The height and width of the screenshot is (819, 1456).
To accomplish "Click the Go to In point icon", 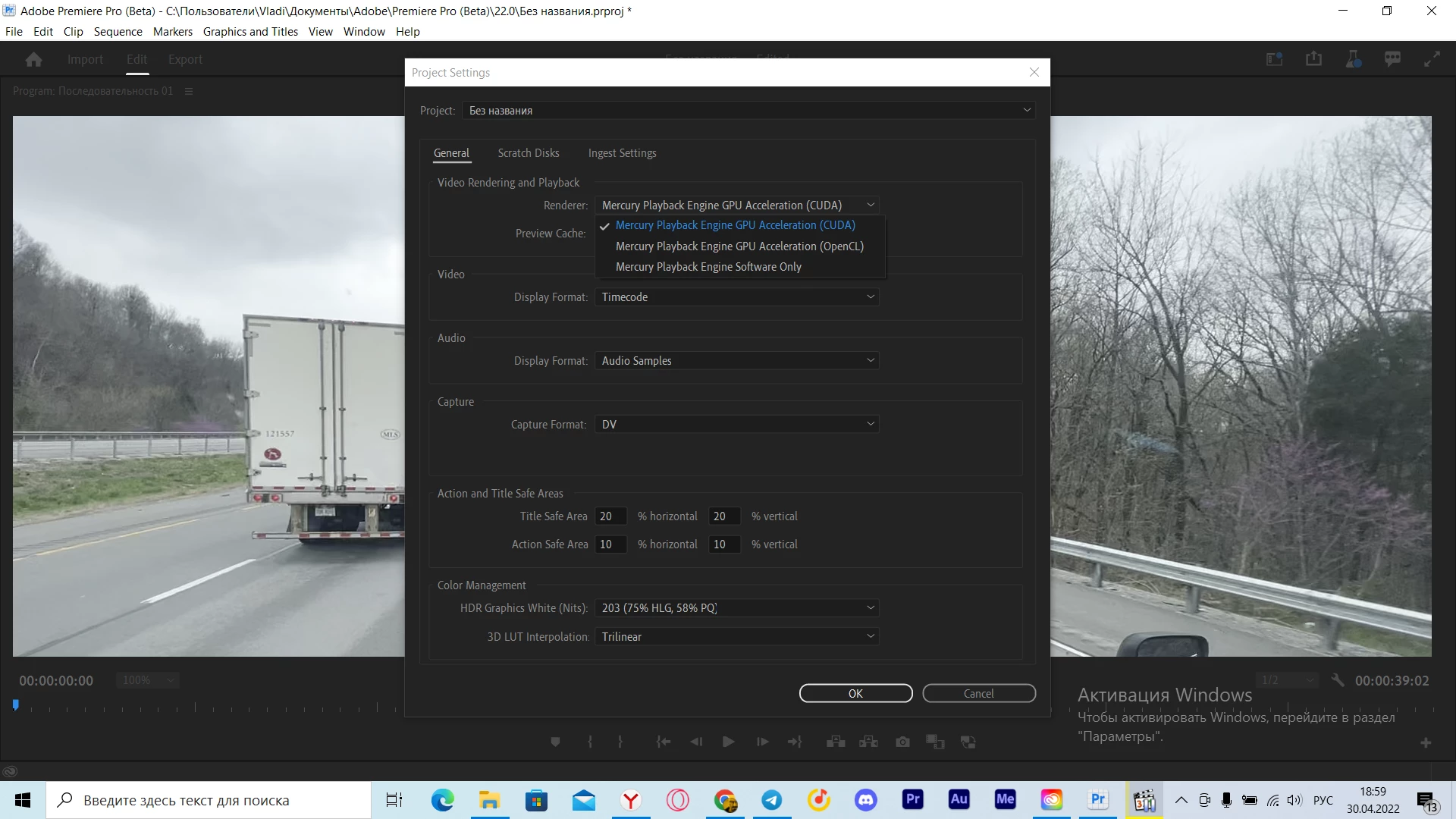I will click(x=664, y=742).
